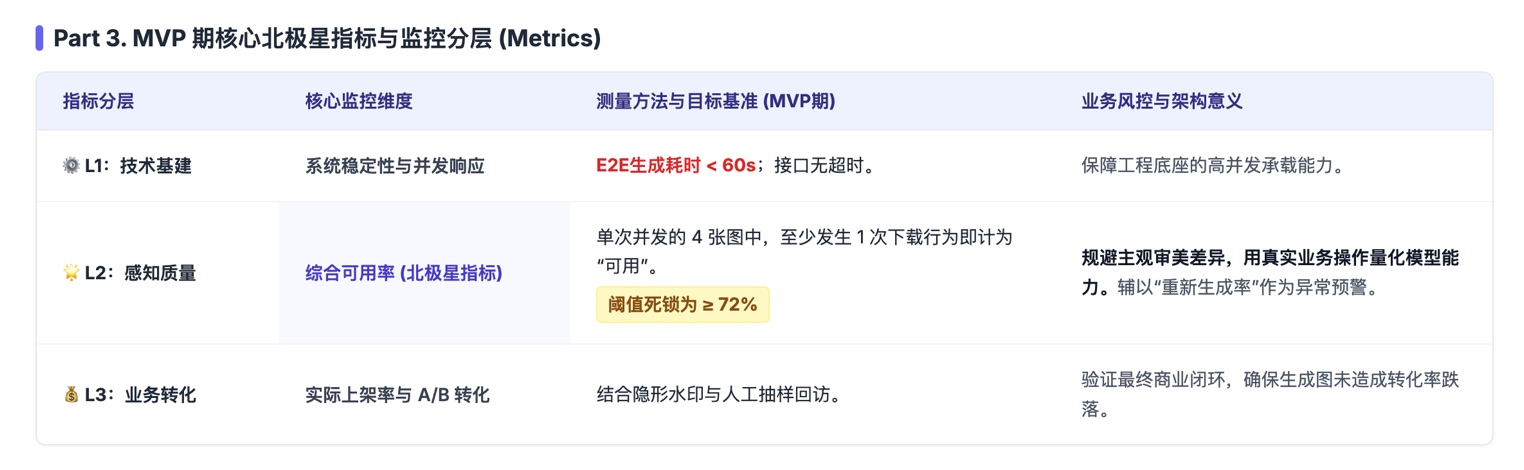Click the star icon beside L2 感知质量
The width and height of the screenshot is (1524, 470).
tap(70, 273)
